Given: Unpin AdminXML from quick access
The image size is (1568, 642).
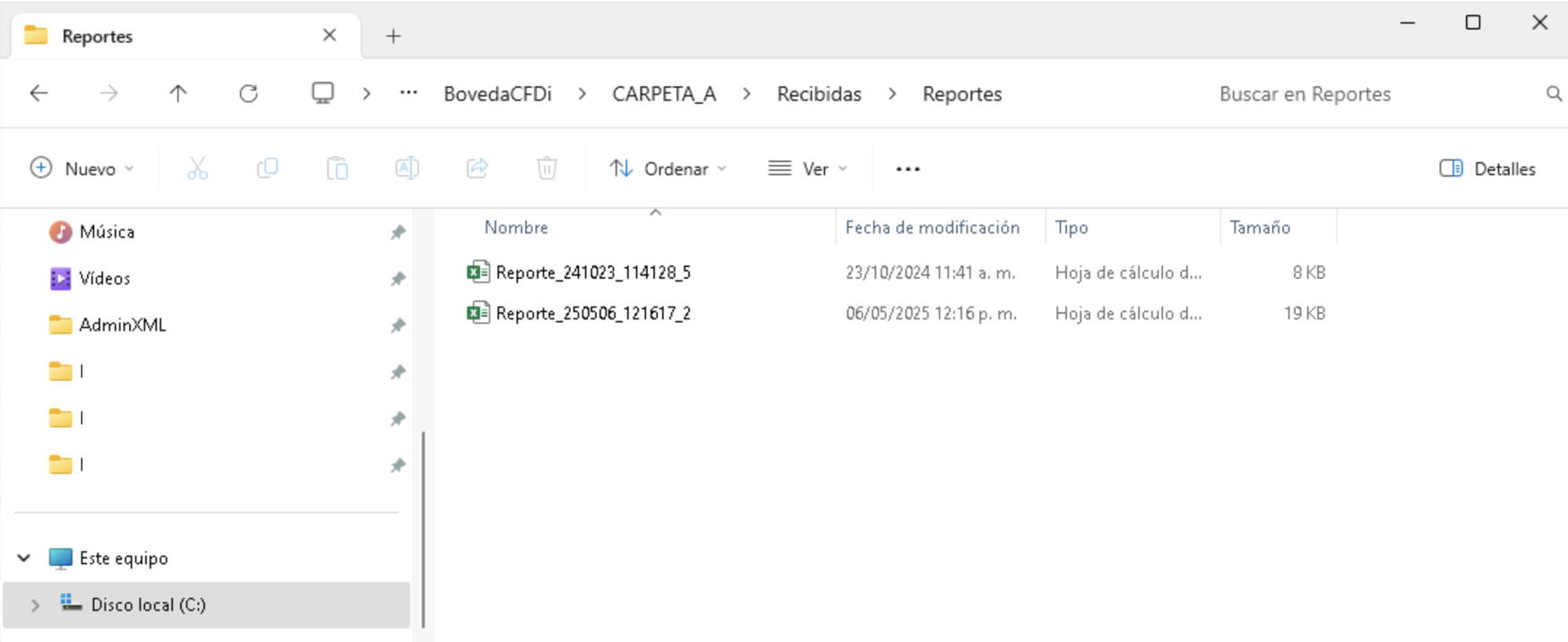Looking at the screenshot, I should point(398,325).
